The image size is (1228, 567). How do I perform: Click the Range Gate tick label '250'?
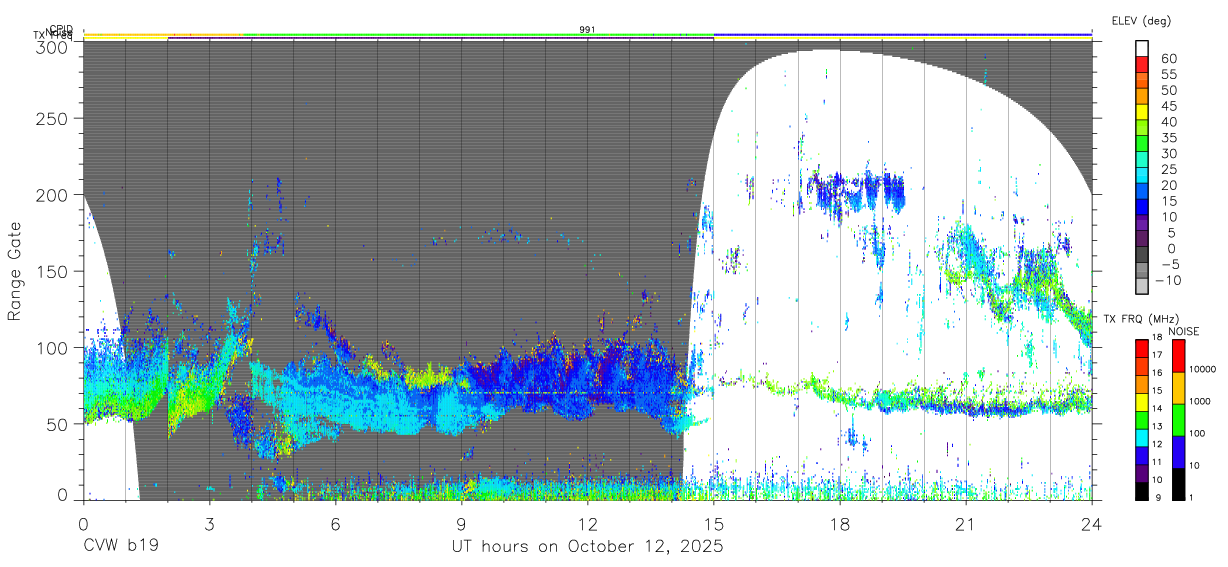click(x=53, y=118)
